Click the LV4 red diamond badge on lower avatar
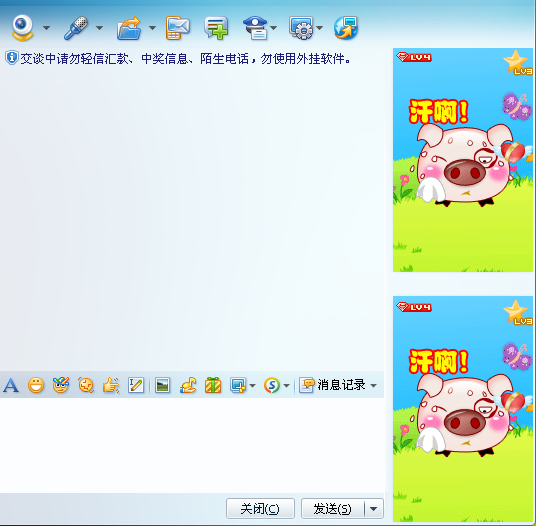The image size is (536, 526). pos(414,307)
